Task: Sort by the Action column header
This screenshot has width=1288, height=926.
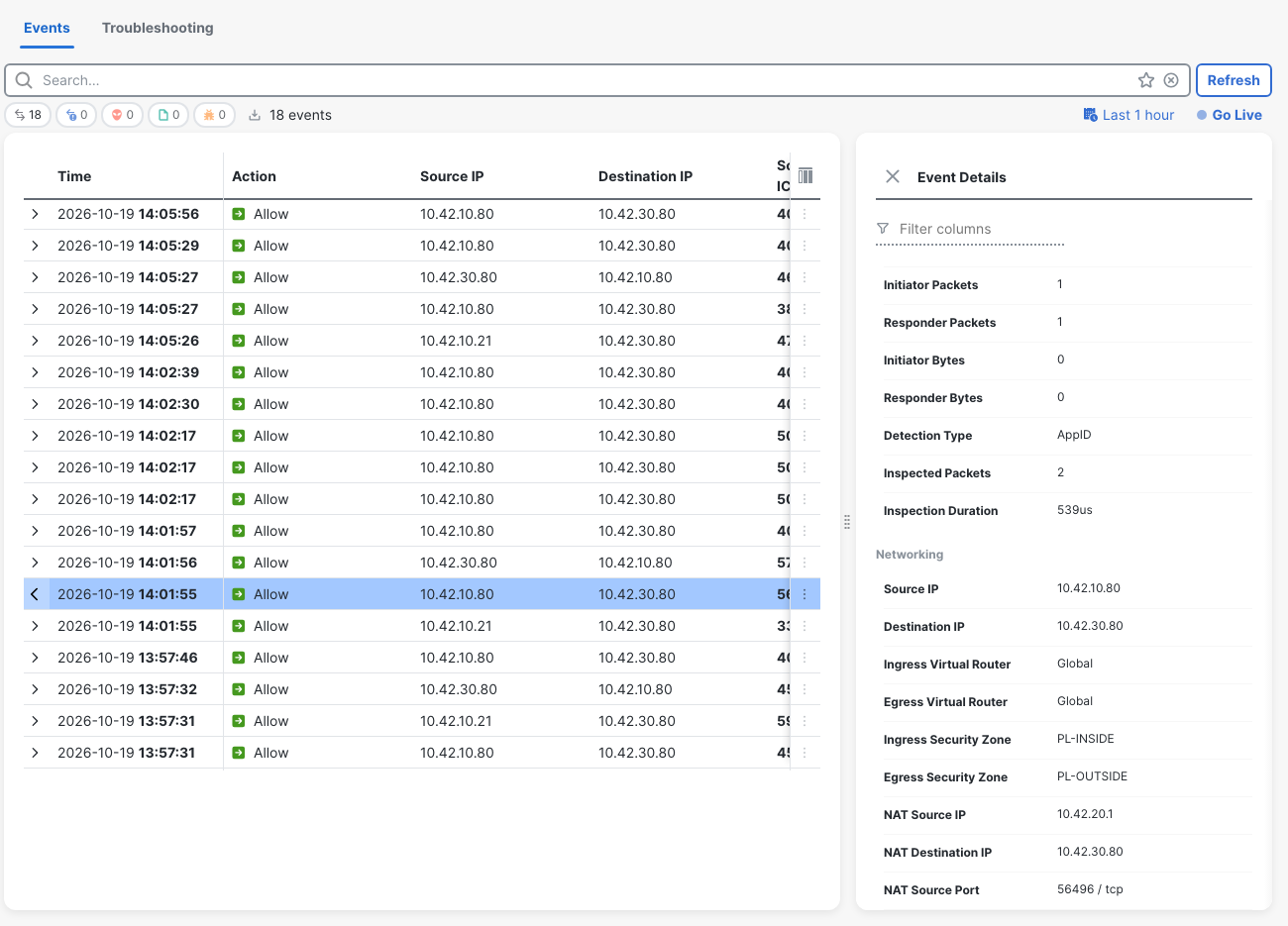Action: (254, 176)
